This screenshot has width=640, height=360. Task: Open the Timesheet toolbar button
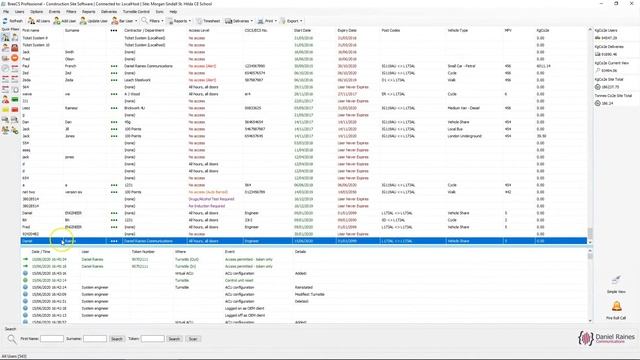tap(208, 21)
